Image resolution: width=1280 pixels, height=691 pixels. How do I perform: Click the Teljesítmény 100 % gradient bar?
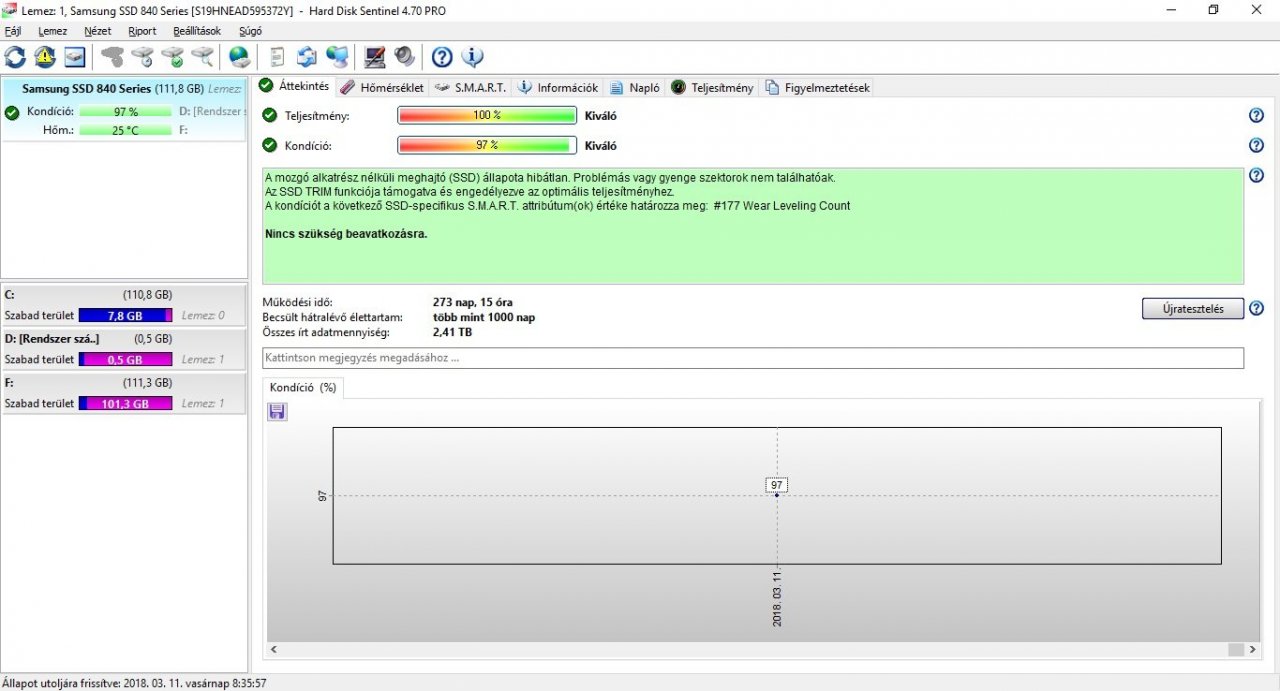tap(487, 115)
